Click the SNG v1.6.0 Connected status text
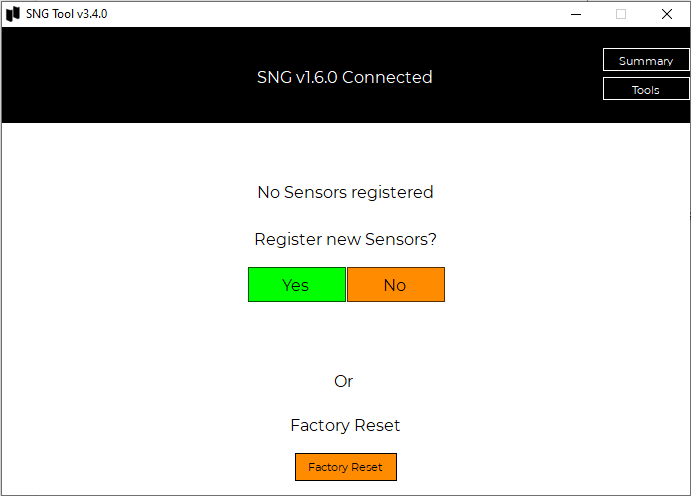 click(345, 77)
